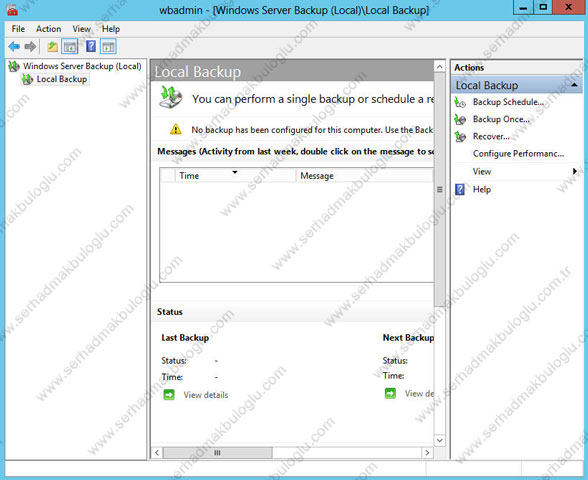Open the Action menu
This screenshot has width=588, height=480.
click(x=48, y=29)
